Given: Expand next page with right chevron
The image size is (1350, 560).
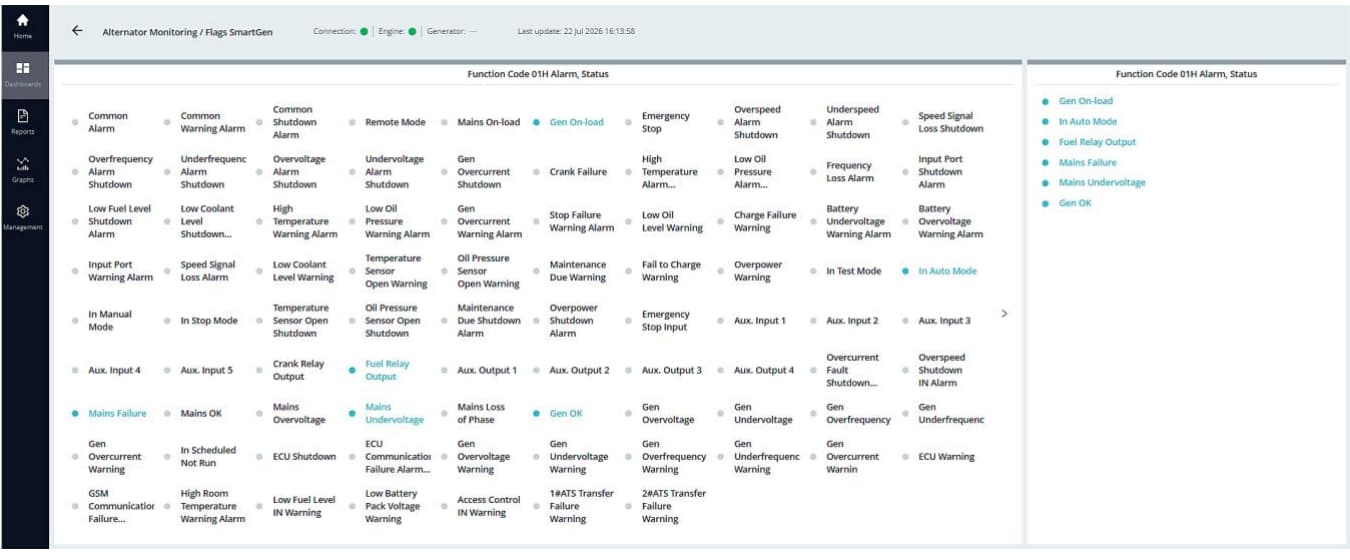Looking at the screenshot, I should pos(1004,313).
